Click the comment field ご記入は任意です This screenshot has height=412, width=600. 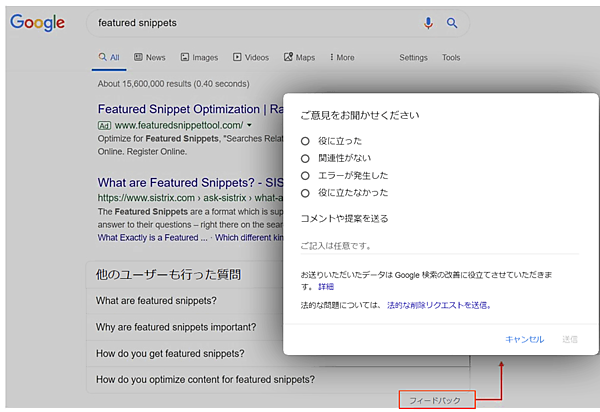pyautogui.click(x=440, y=245)
